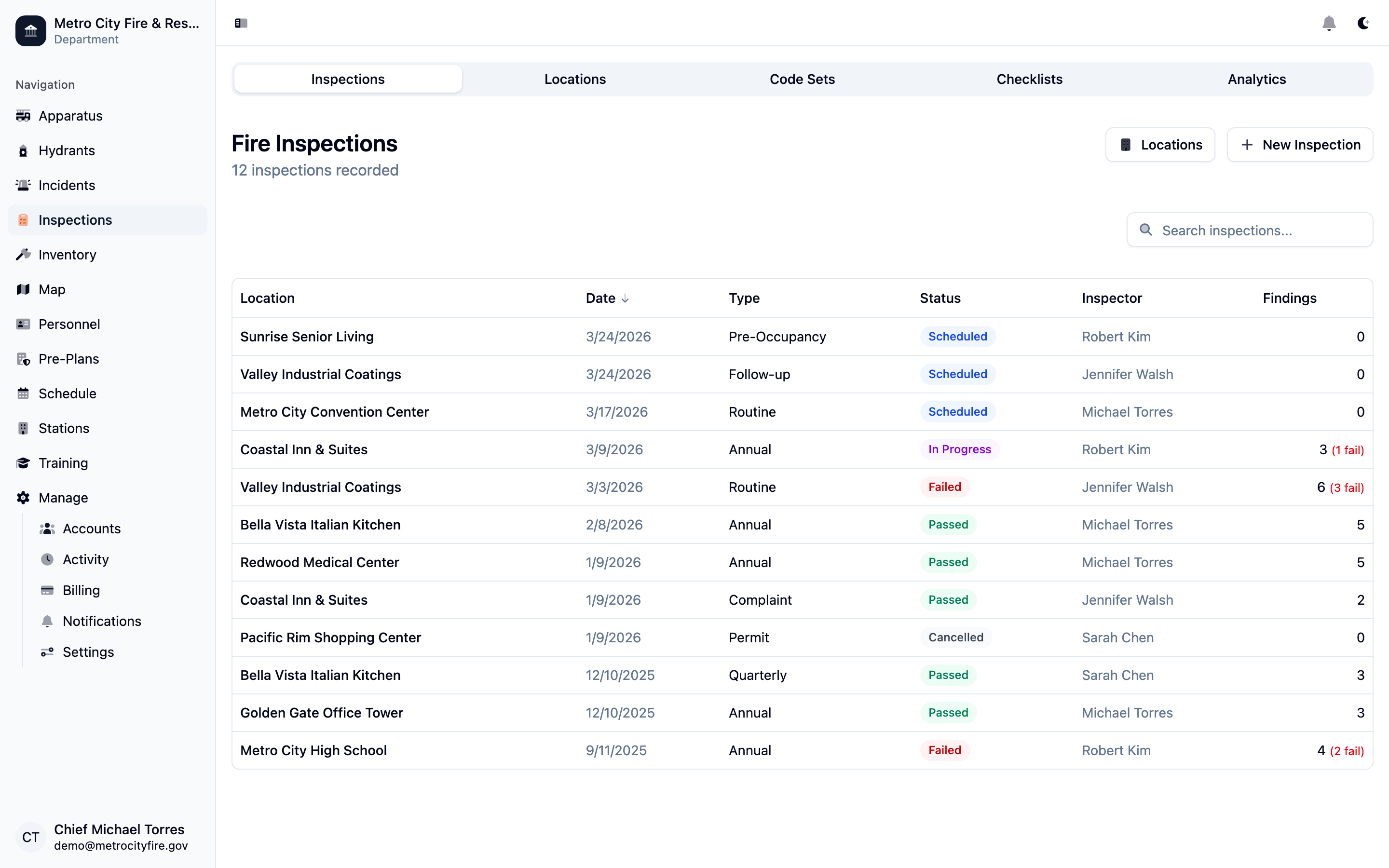1389x868 pixels.
Task: Sort by Date using the arrow
Action: pos(625,298)
